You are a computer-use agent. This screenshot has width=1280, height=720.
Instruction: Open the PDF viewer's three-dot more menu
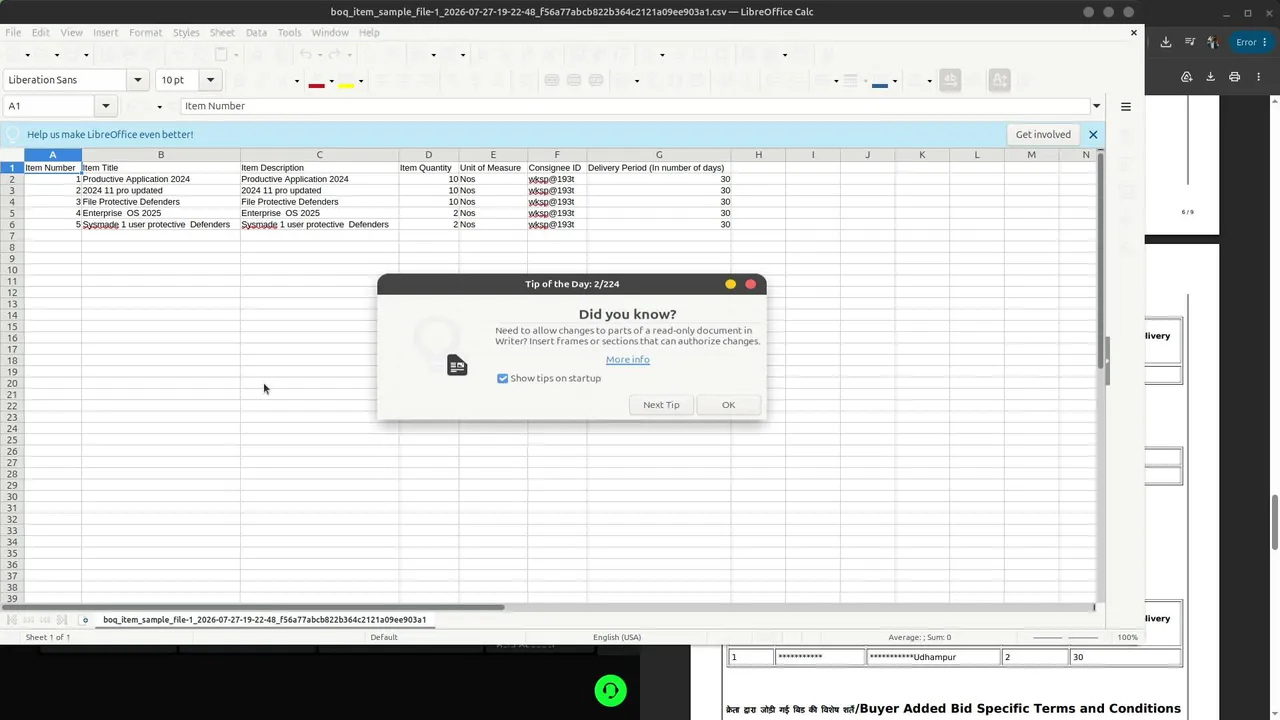1260,77
